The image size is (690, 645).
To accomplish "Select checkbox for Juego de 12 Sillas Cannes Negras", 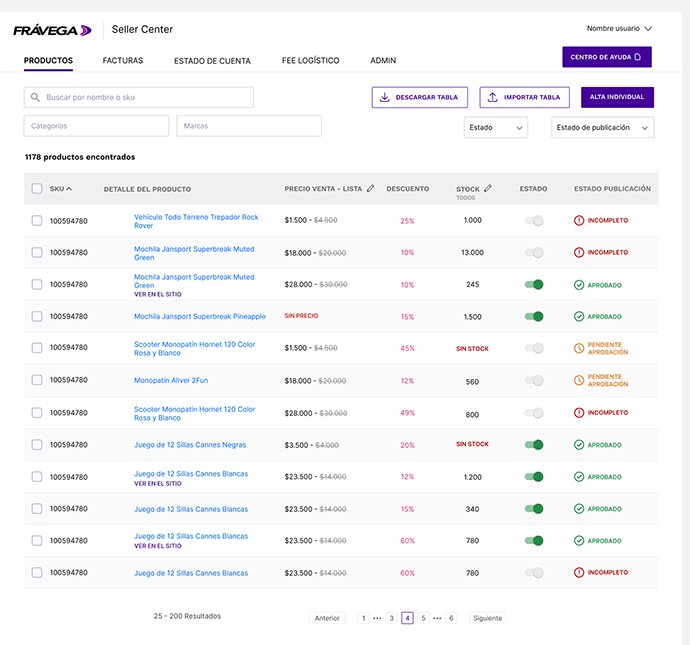I will click(x=37, y=445).
